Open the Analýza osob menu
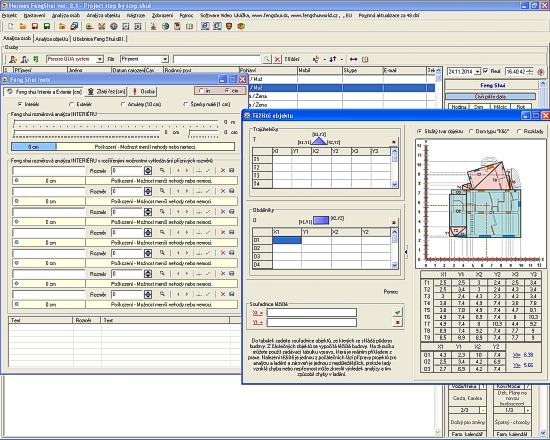This screenshot has width=550, height=440. [x=66, y=15]
